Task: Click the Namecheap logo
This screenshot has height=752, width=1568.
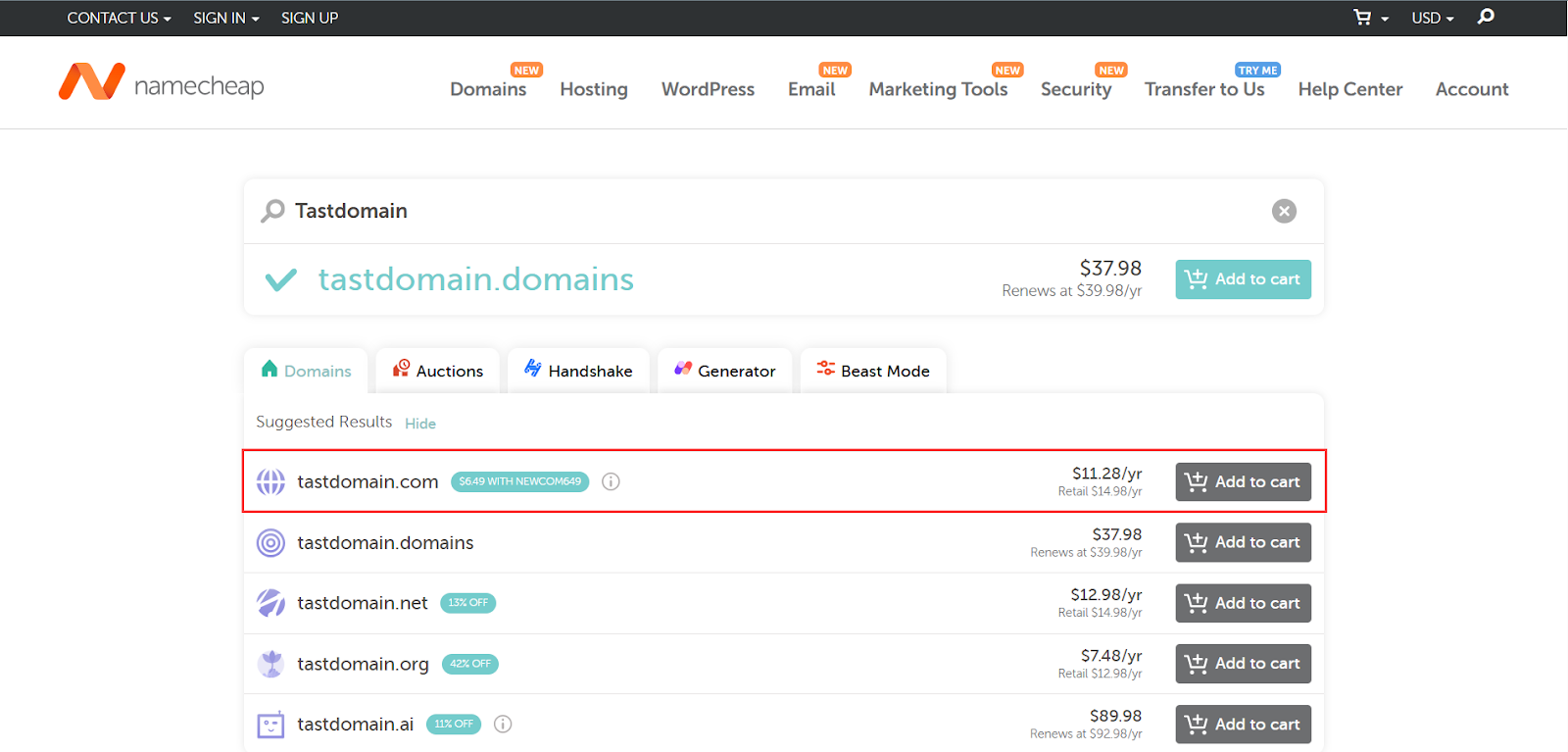Action: pos(162,82)
